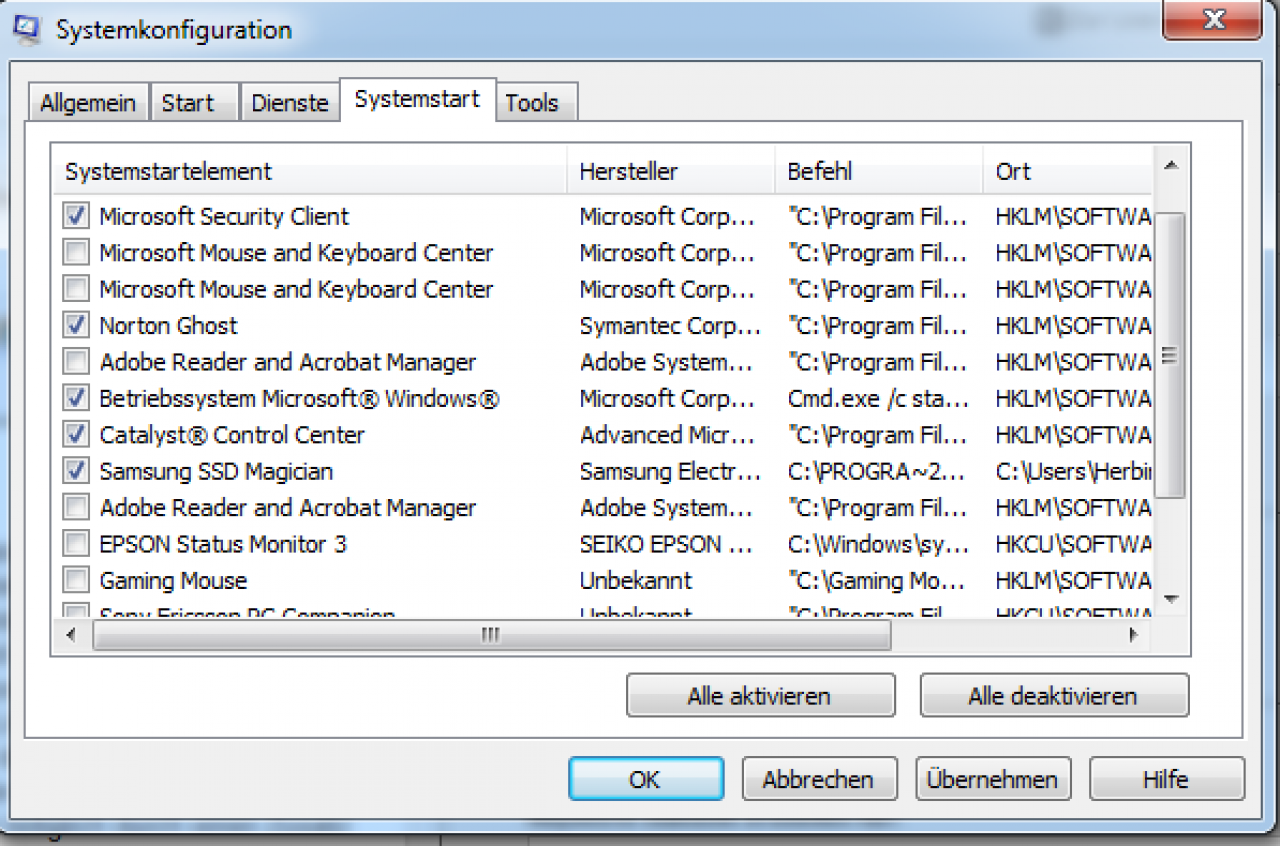
Task: Click the C:\Gaming Mo... command cell
Action: (876, 580)
